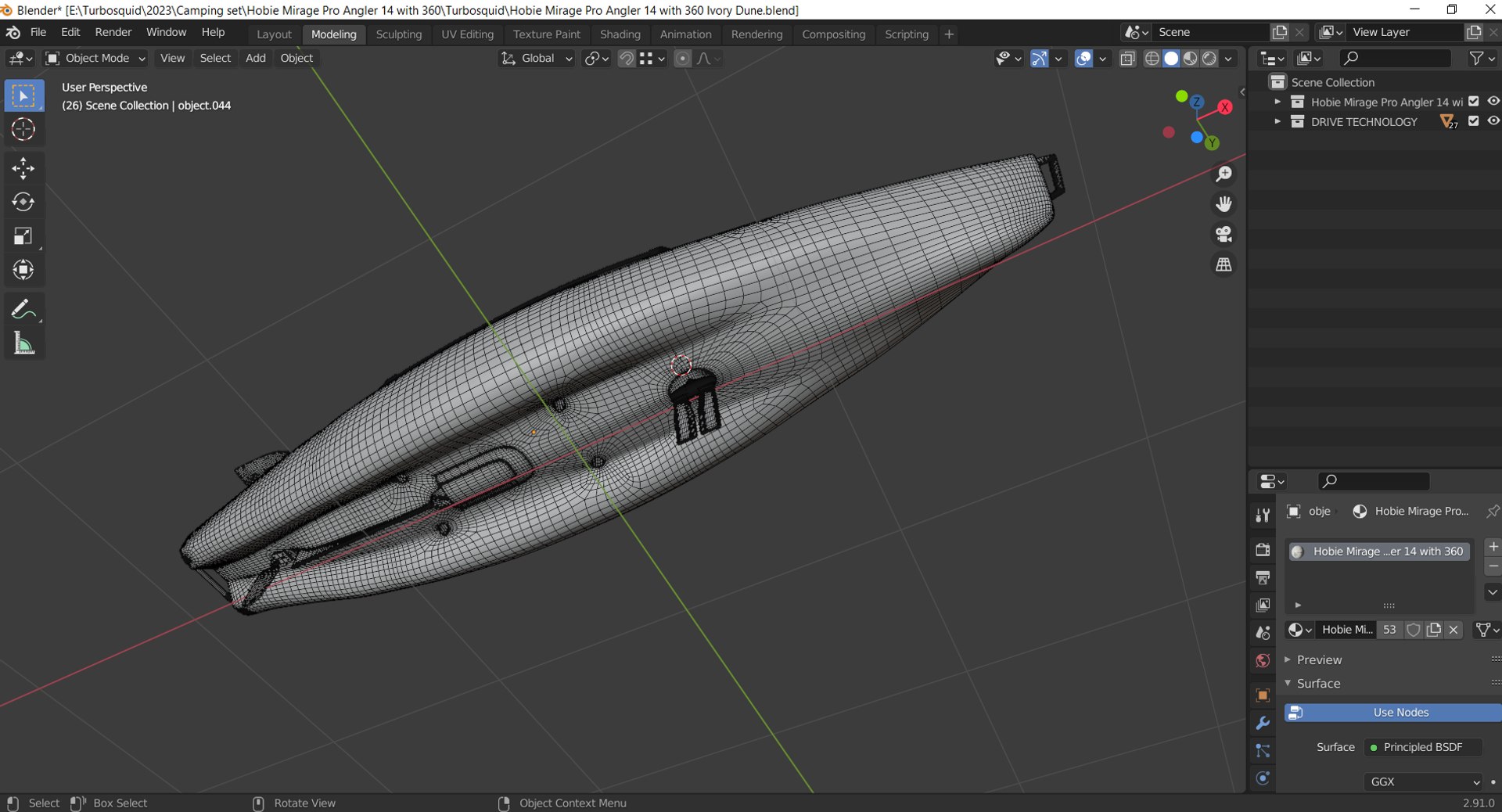Open the Scene properties tab
Viewport: 1502px width, 812px height.
coord(1262,633)
